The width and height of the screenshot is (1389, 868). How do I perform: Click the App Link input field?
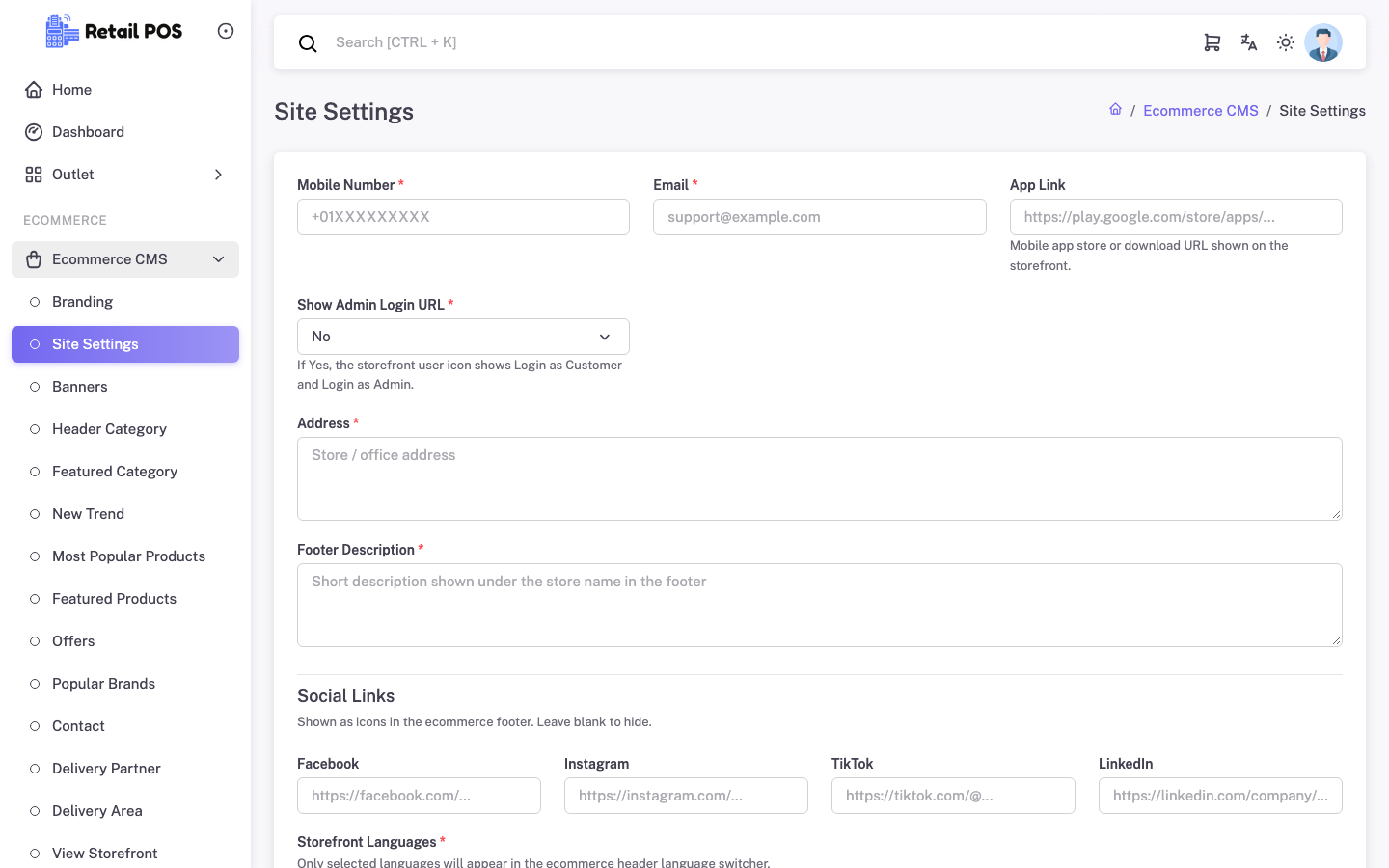pyautogui.click(x=1176, y=217)
